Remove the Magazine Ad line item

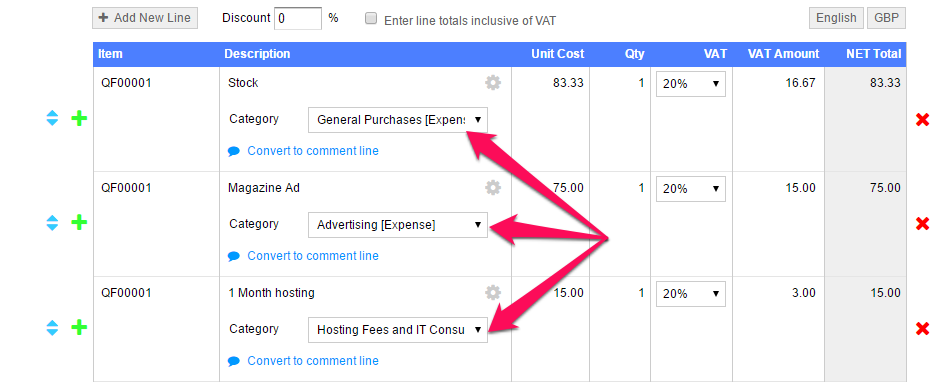[x=922, y=224]
